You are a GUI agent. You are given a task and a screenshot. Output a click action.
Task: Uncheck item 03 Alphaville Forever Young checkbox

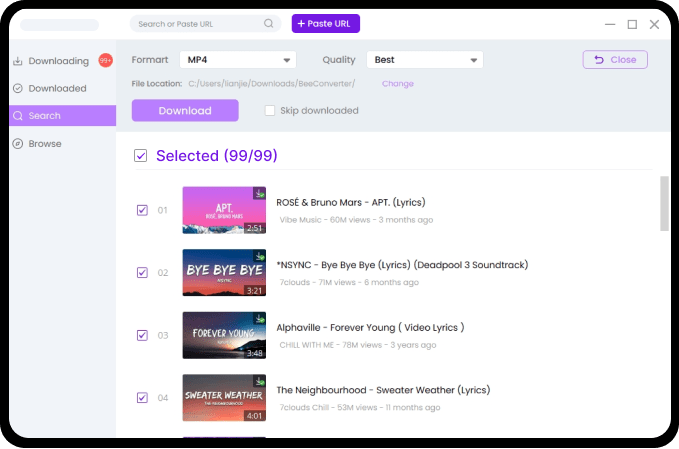coord(142,335)
